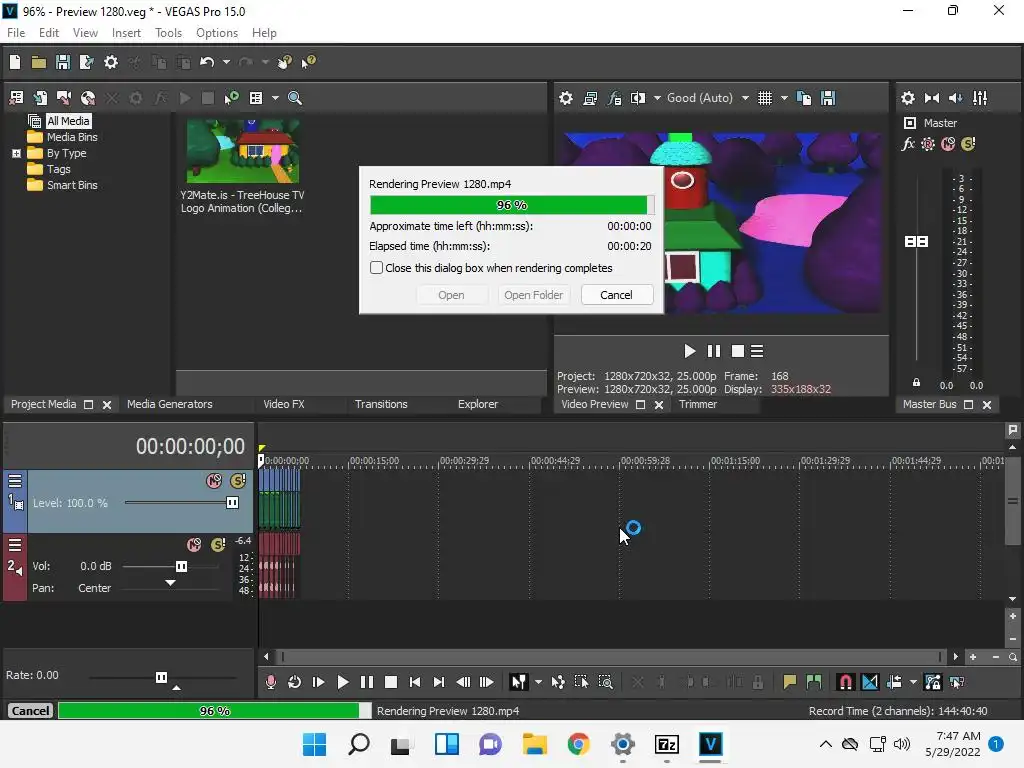Image resolution: width=1024 pixels, height=768 pixels.
Task: Toggle Loop Playback icon
Action: tap(295, 682)
